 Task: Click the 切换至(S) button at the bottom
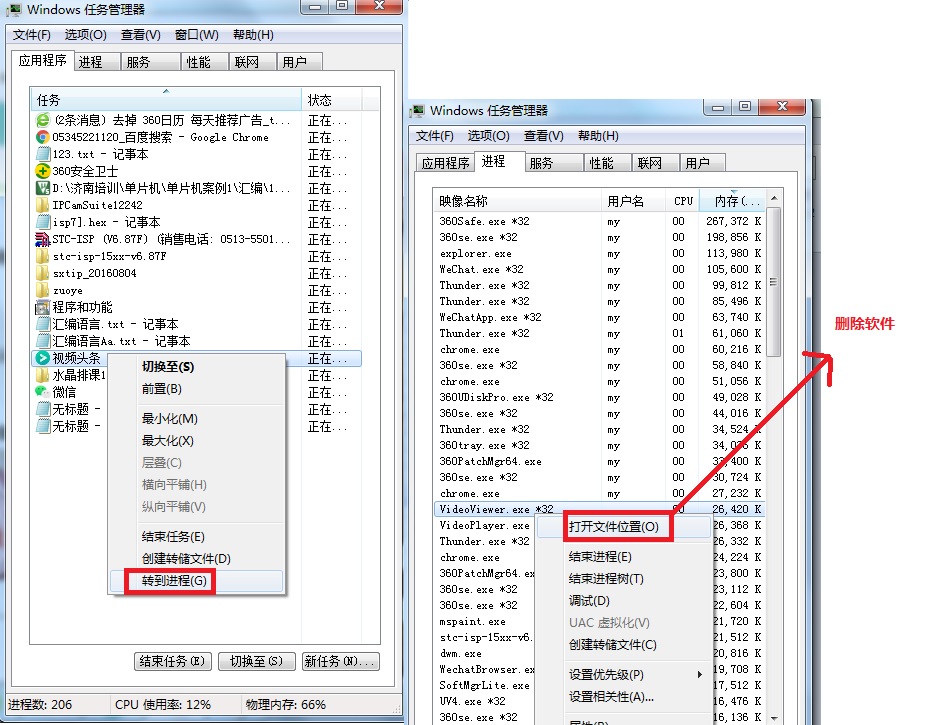pos(256,662)
